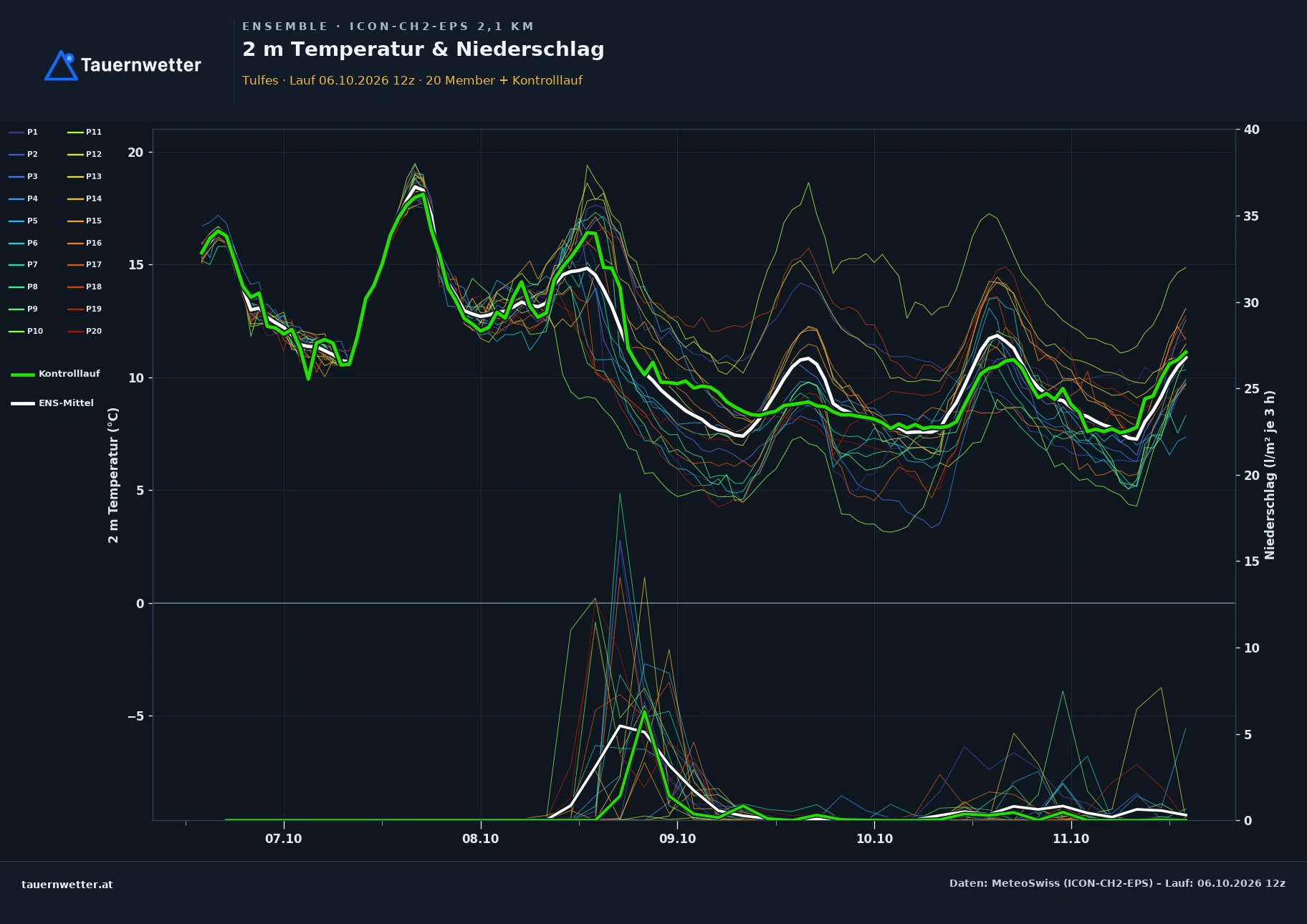Select the 11.10 date axis label
The height and width of the screenshot is (924, 1307).
(x=1071, y=839)
